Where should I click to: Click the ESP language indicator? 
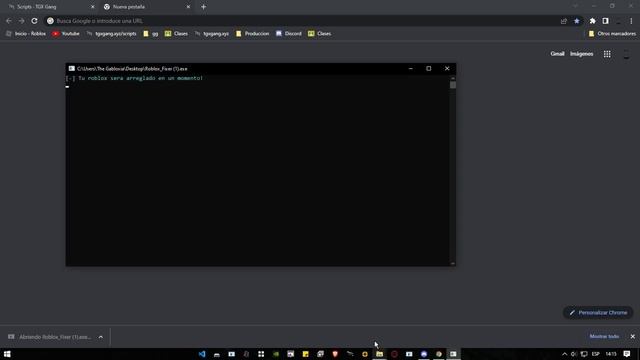pyautogui.click(x=596, y=354)
